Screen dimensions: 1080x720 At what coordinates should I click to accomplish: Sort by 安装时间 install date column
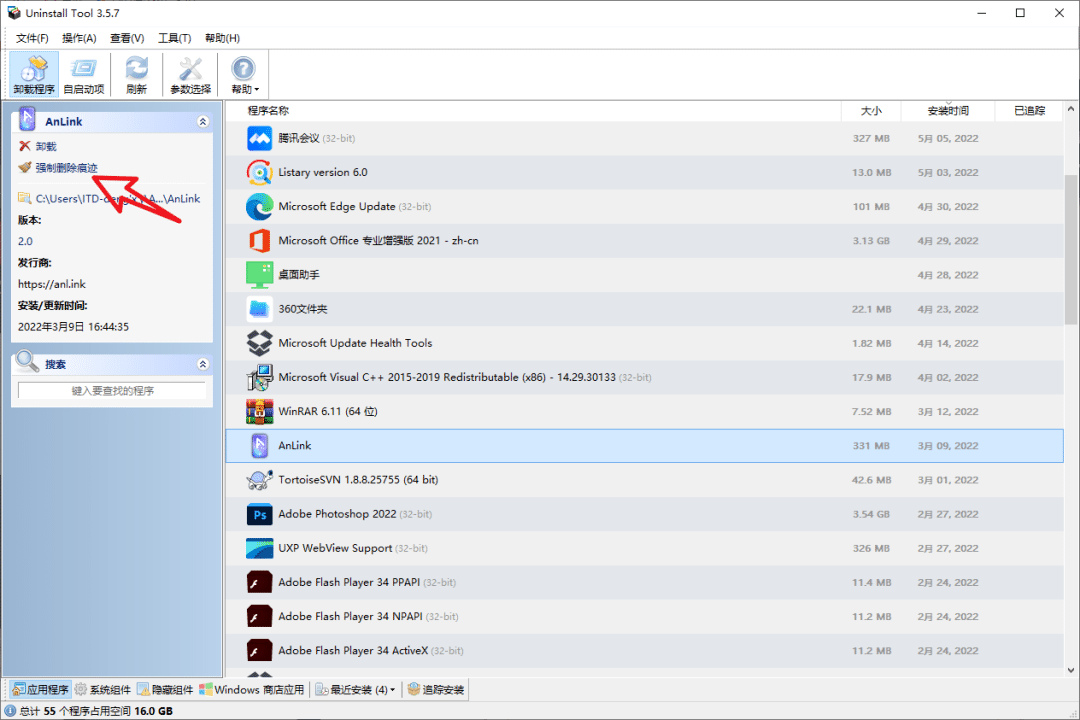948,110
